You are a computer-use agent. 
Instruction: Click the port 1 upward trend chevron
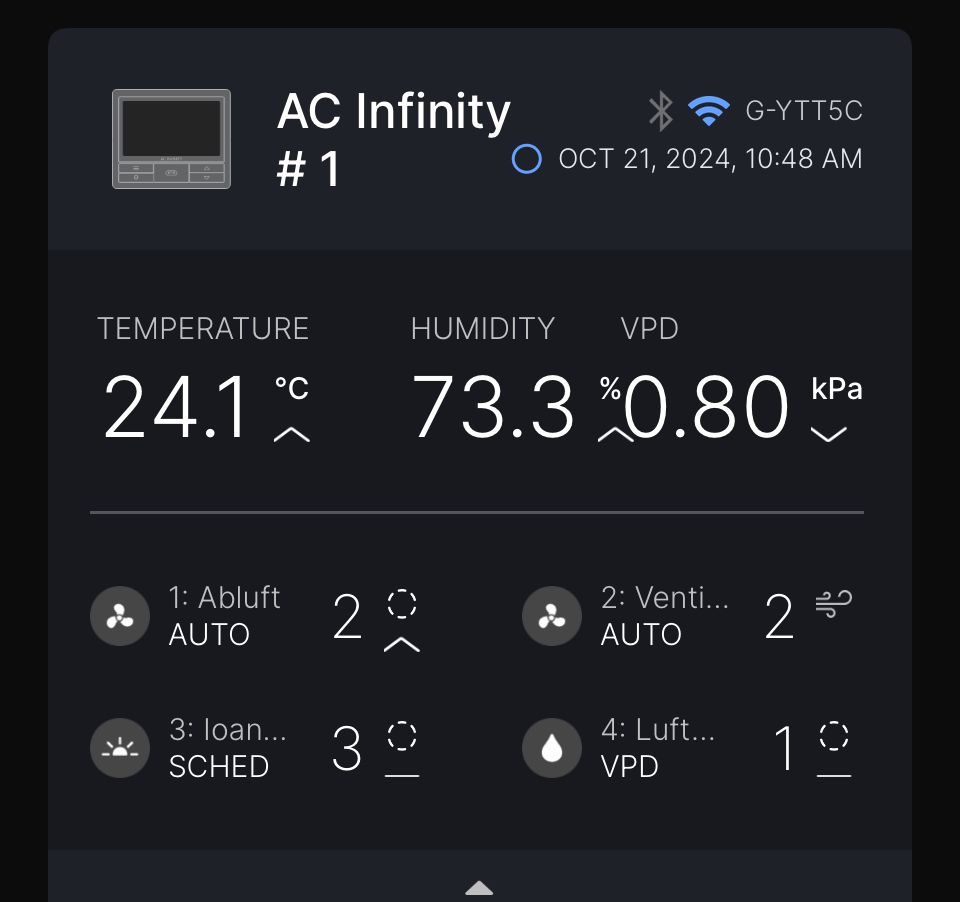point(402,644)
